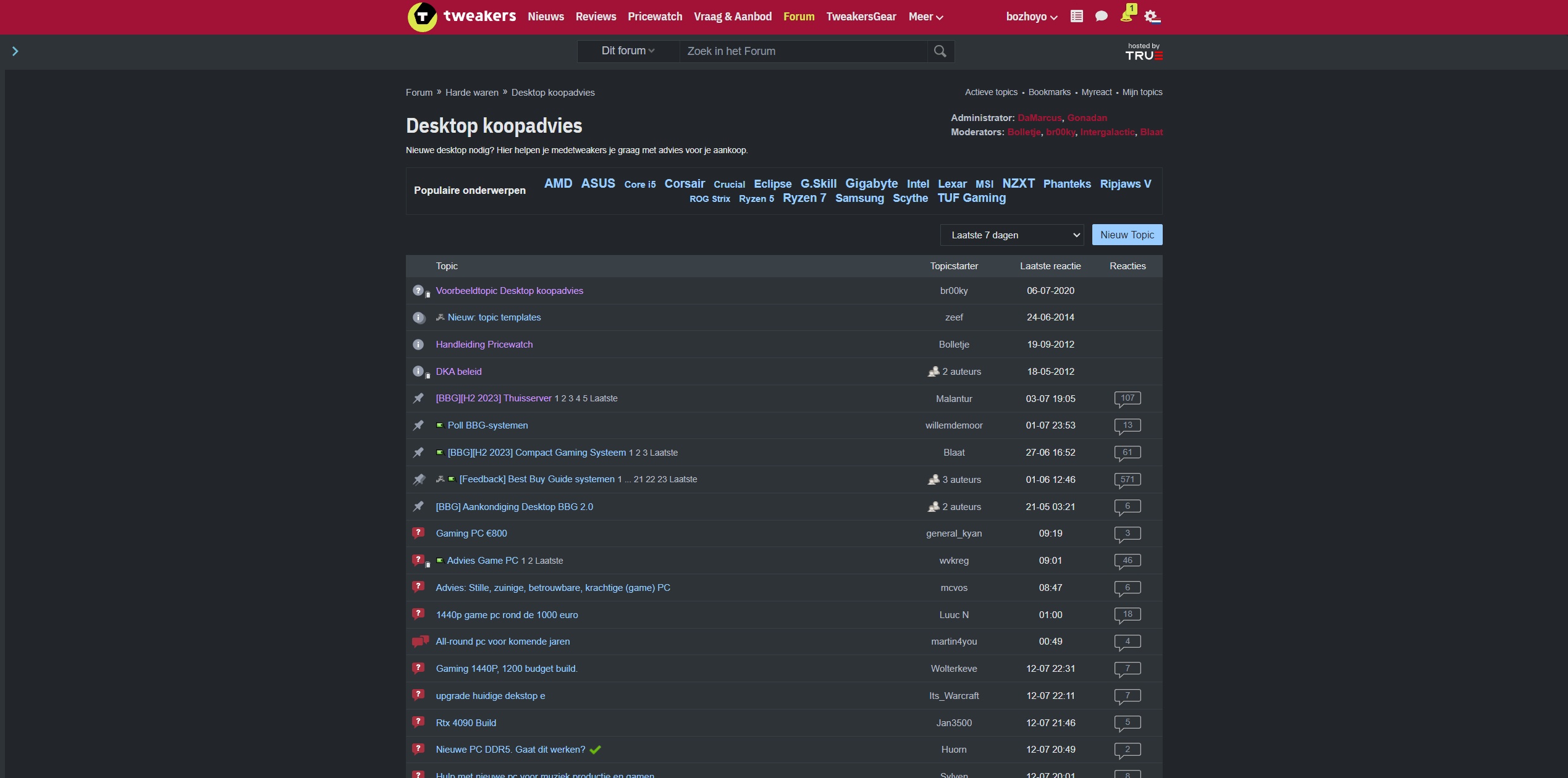
Task: Click the search magnifier in the forum search bar
Action: coord(940,51)
